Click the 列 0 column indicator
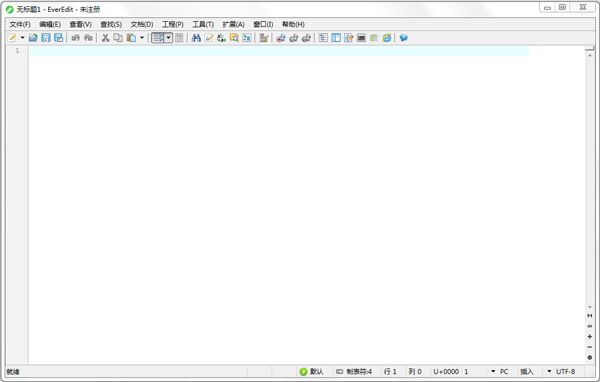 coord(415,372)
